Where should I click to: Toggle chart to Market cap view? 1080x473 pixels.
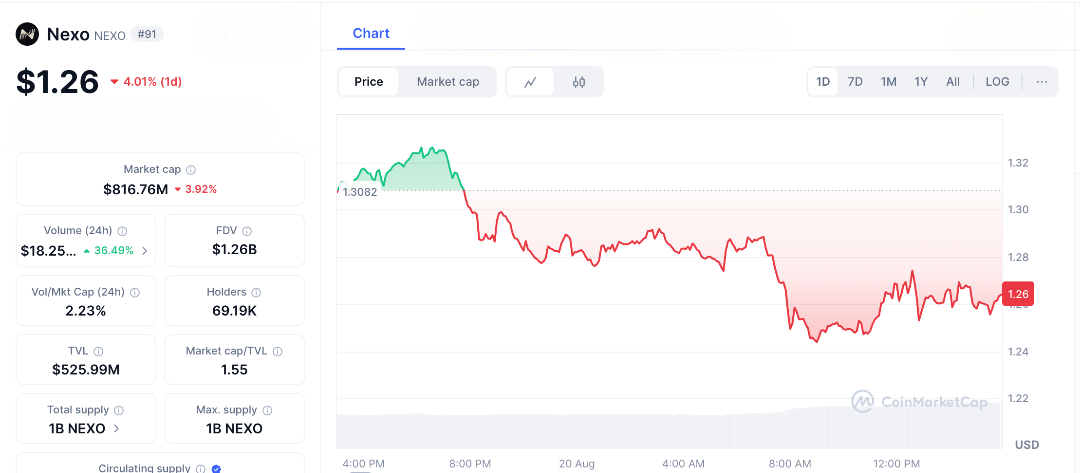pos(448,82)
